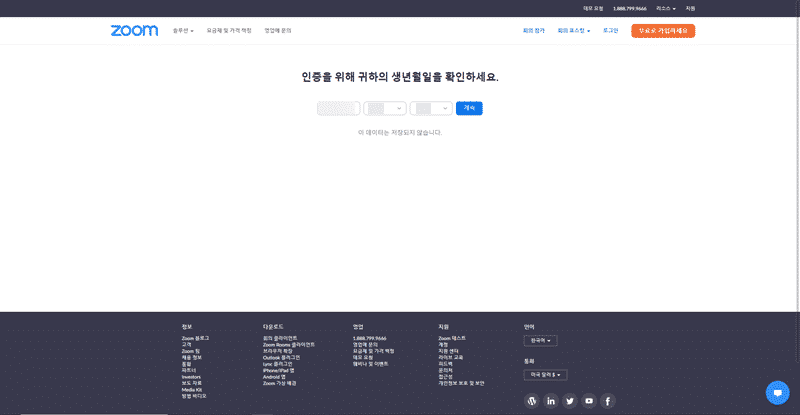Viewport: 800px width, 415px height.
Task: Open Zoom's YouTube channel icon
Action: pyautogui.click(x=589, y=401)
